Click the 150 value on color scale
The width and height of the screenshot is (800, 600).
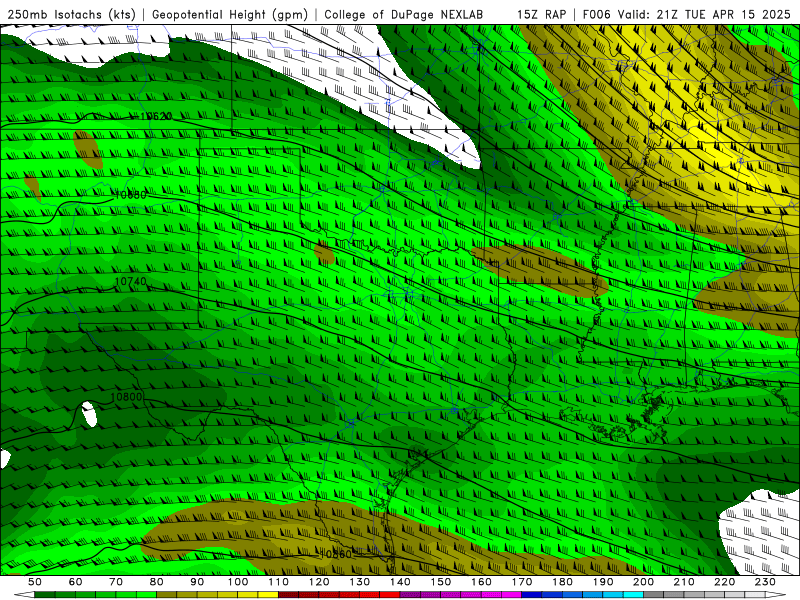pos(441,582)
